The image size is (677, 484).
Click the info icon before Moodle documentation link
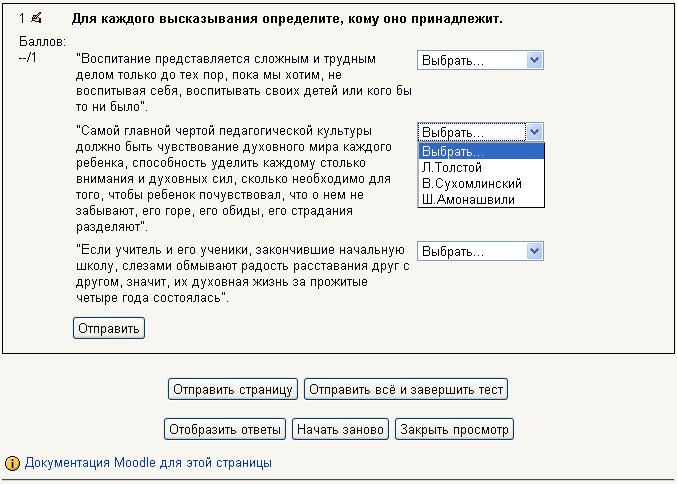(12, 464)
